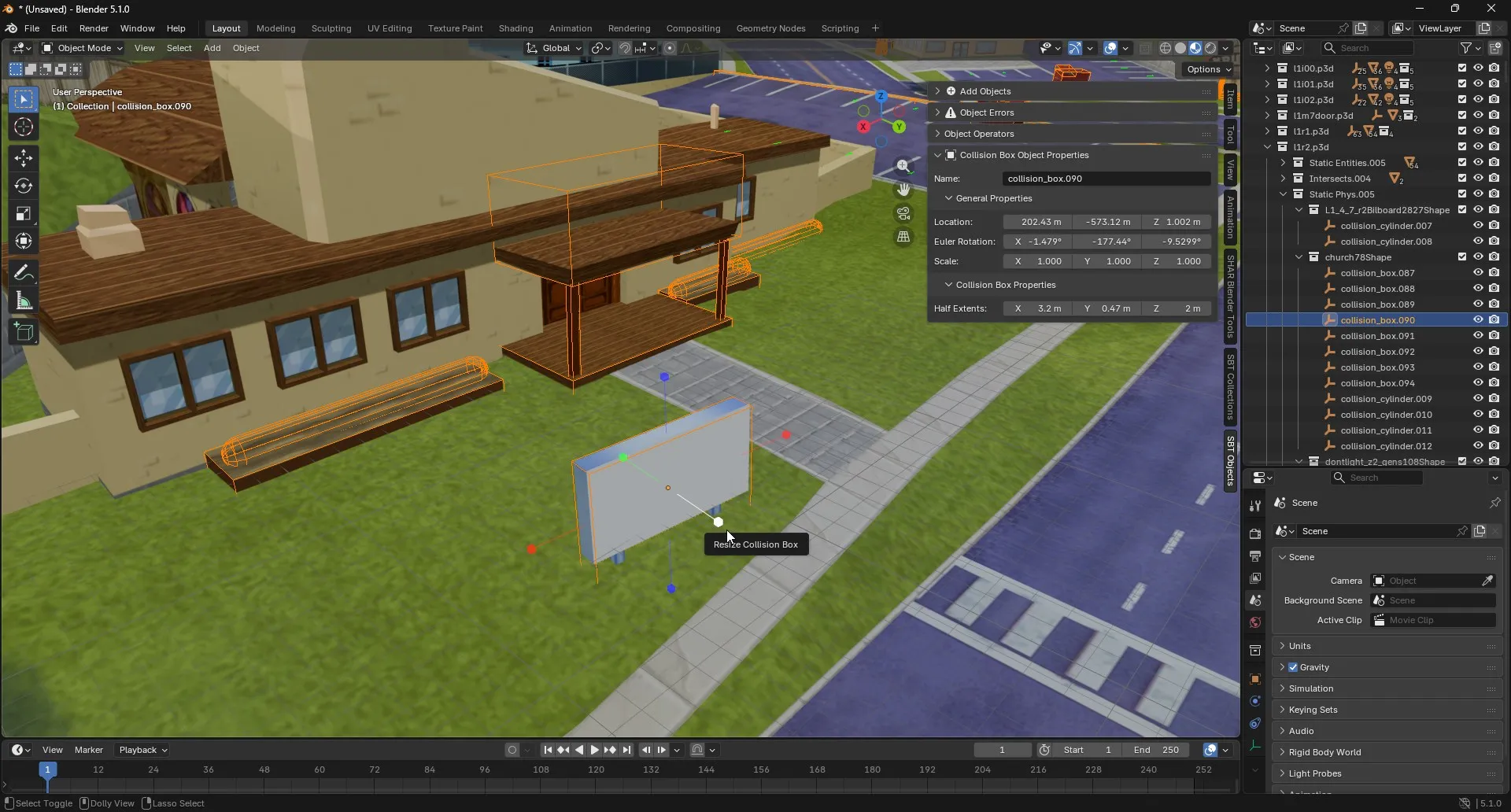Image resolution: width=1511 pixels, height=812 pixels.
Task: Open the World properties tab icon
Action: click(1255, 622)
